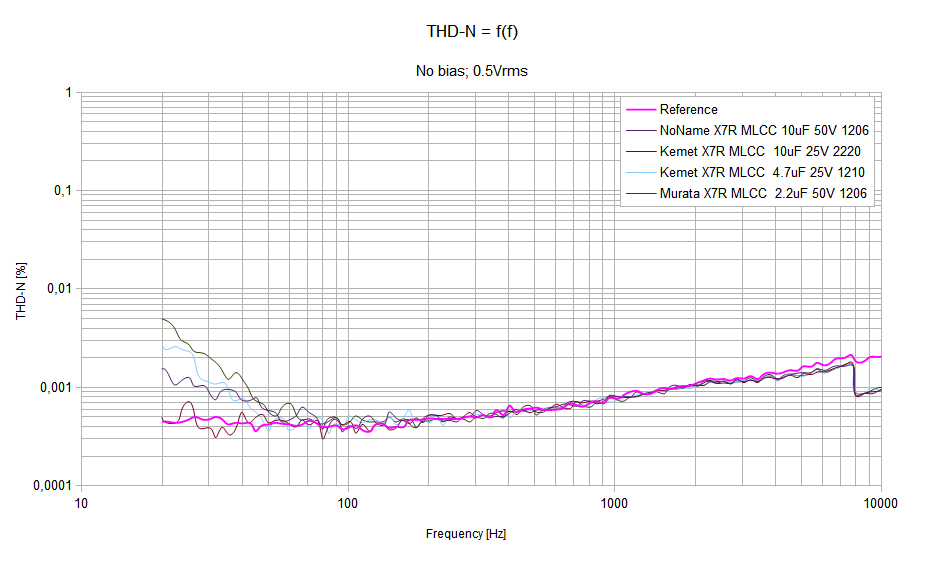Click the chart title THD-N = f(f)
The width and height of the screenshot is (945, 567).
pyautogui.click(x=472, y=32)
